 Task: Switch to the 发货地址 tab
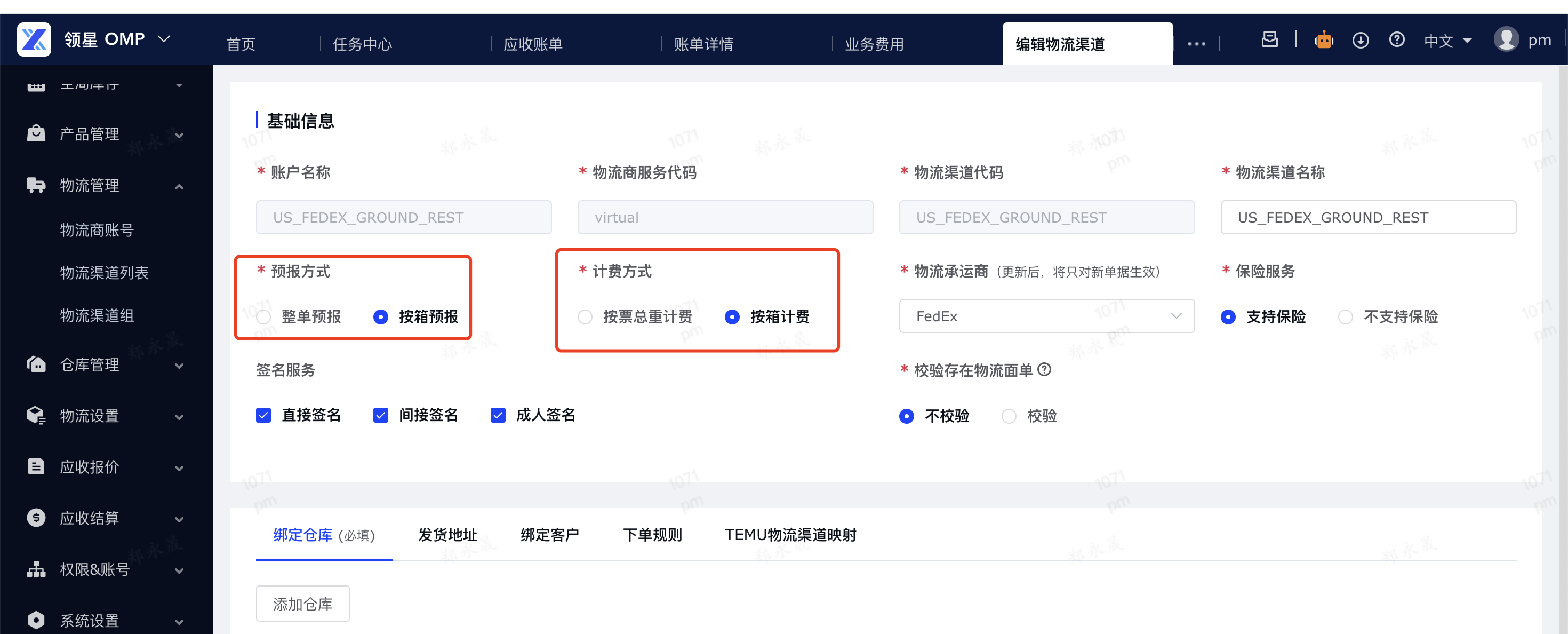[447, 535]
